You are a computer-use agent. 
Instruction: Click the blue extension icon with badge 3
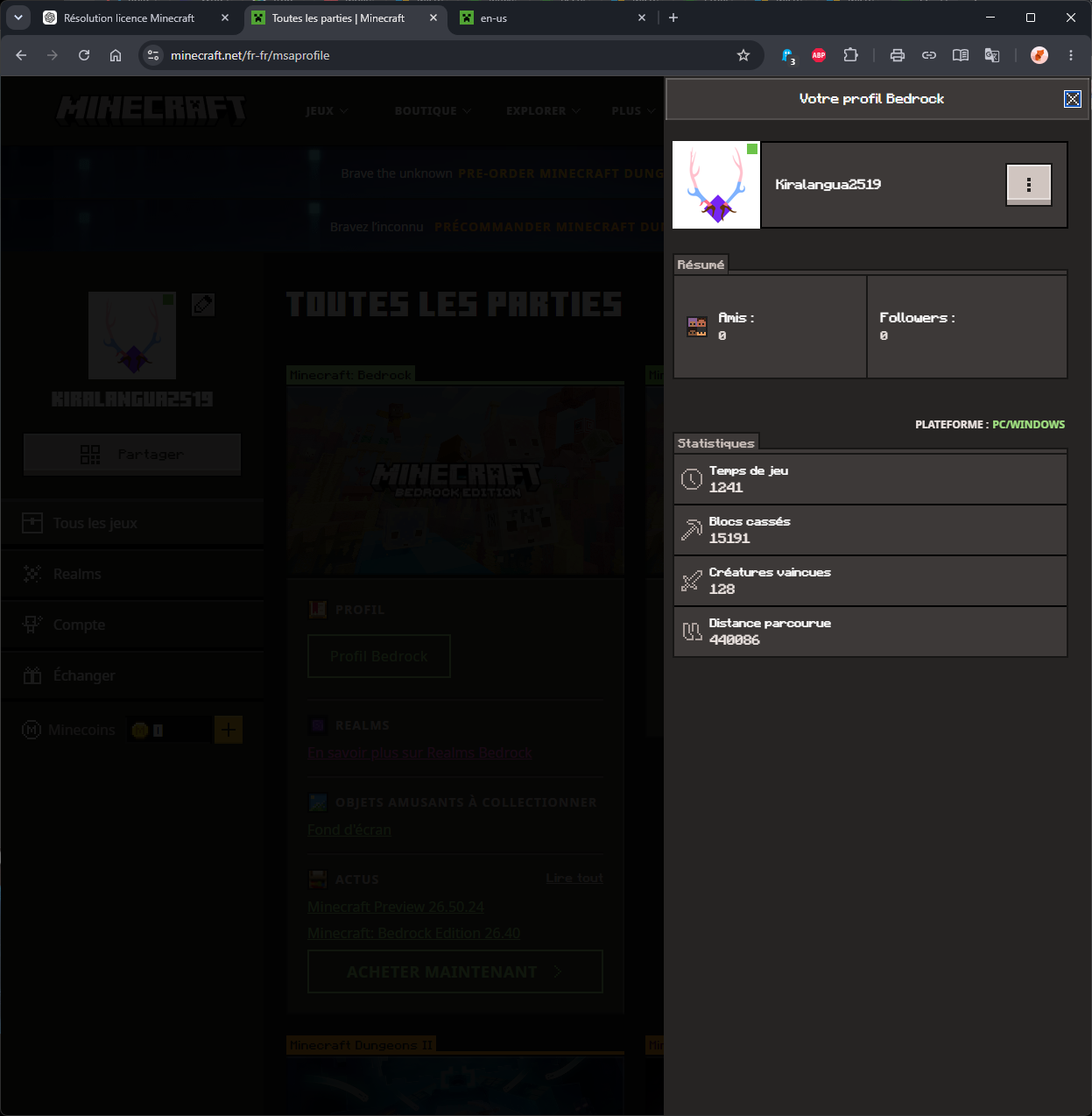[x=787, y=55]
